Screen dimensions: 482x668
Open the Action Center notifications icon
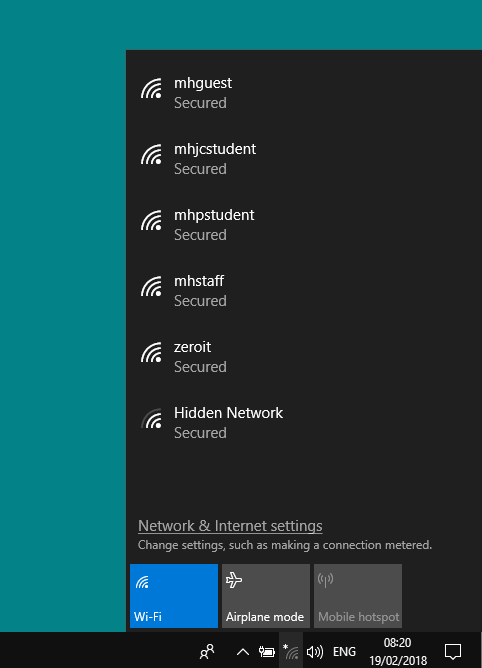click(453, 651)
